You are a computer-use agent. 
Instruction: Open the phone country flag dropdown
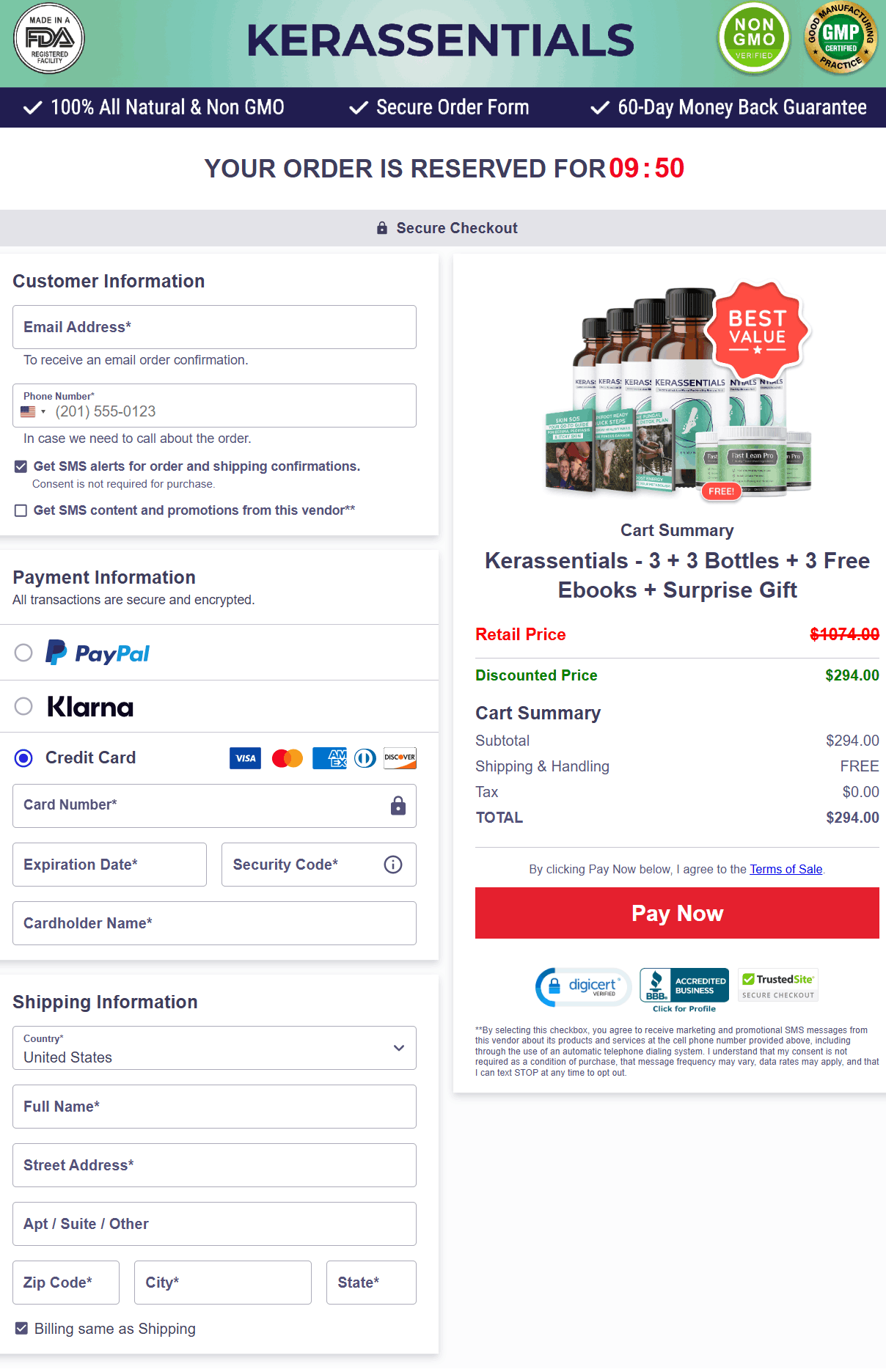pos(33,411)
